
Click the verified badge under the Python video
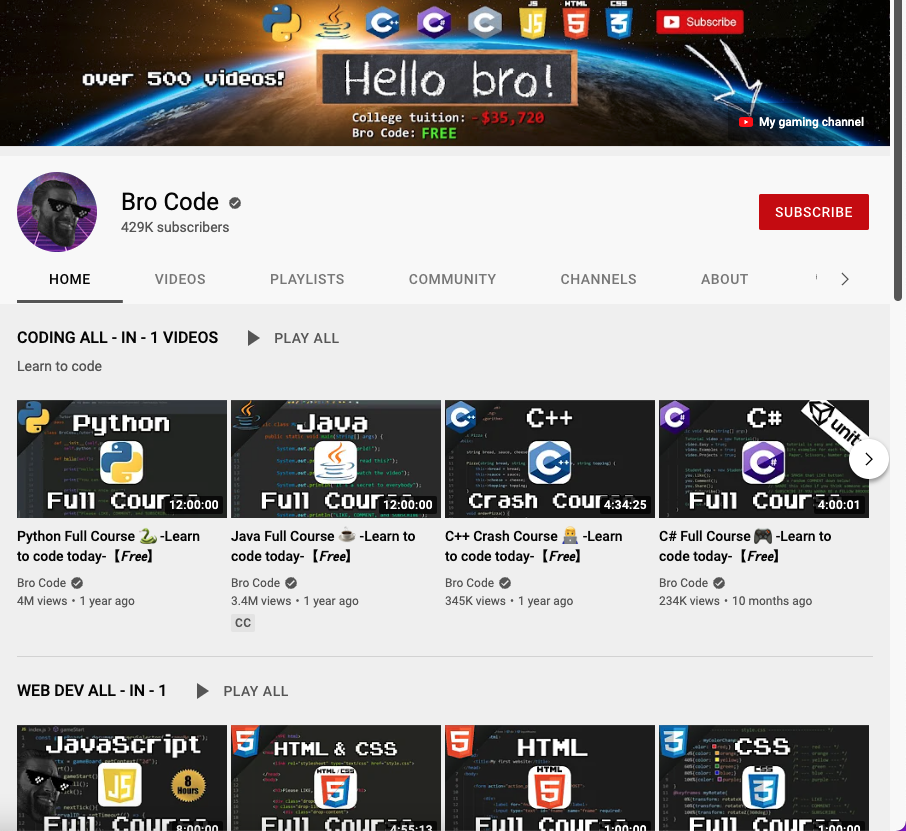coord(77,583)
